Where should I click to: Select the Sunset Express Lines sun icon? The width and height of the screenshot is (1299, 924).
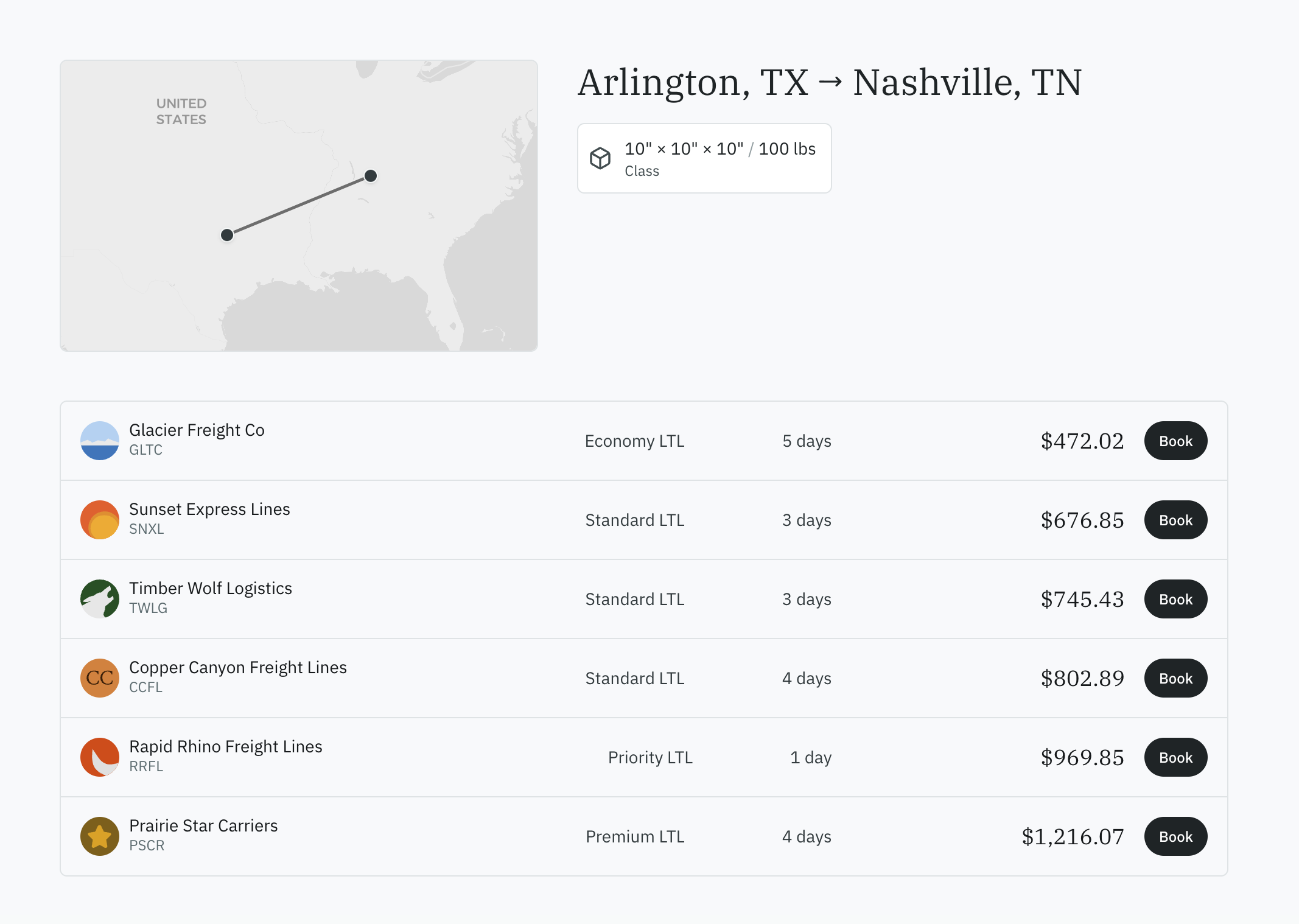click(100, 519)
